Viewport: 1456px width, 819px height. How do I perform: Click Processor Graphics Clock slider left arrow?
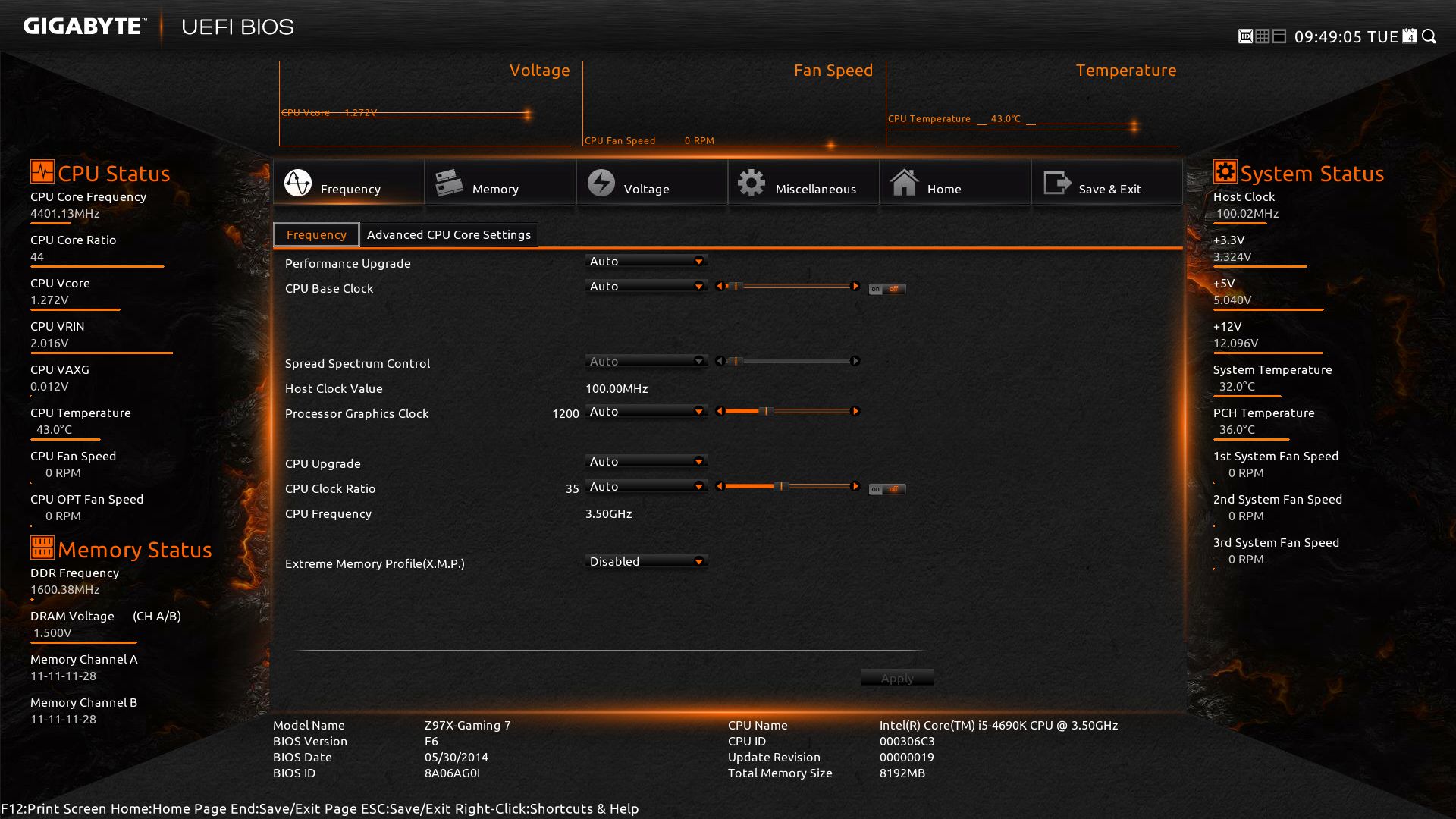click(x=720, y=411)
